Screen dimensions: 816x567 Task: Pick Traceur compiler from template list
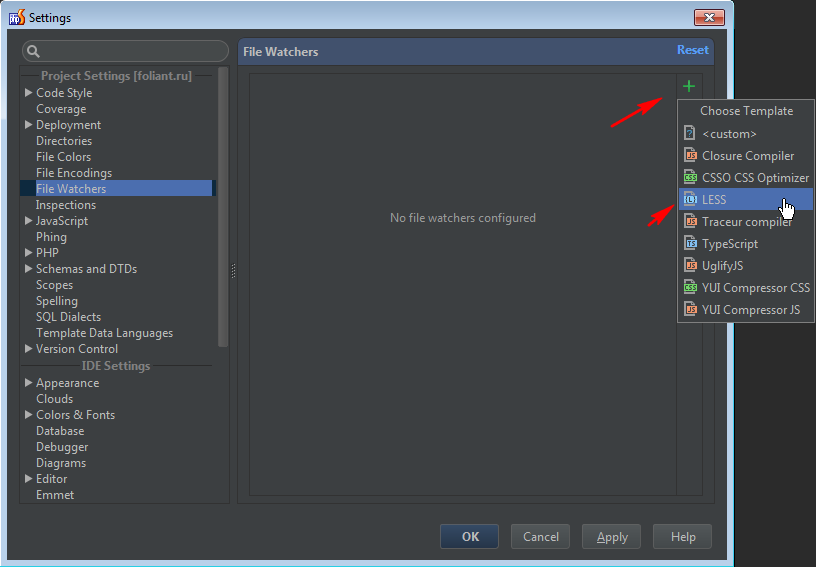coord(746,222)
